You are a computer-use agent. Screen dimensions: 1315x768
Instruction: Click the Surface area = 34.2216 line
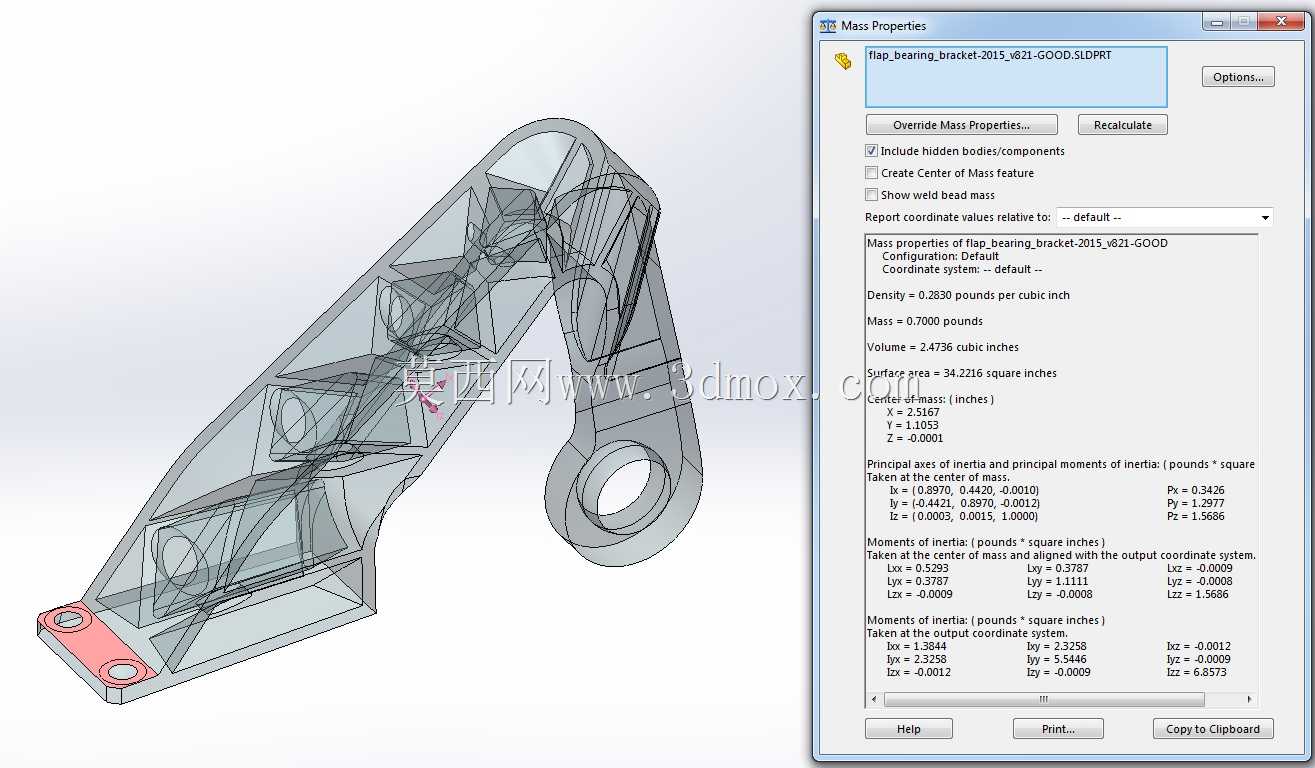962,373
